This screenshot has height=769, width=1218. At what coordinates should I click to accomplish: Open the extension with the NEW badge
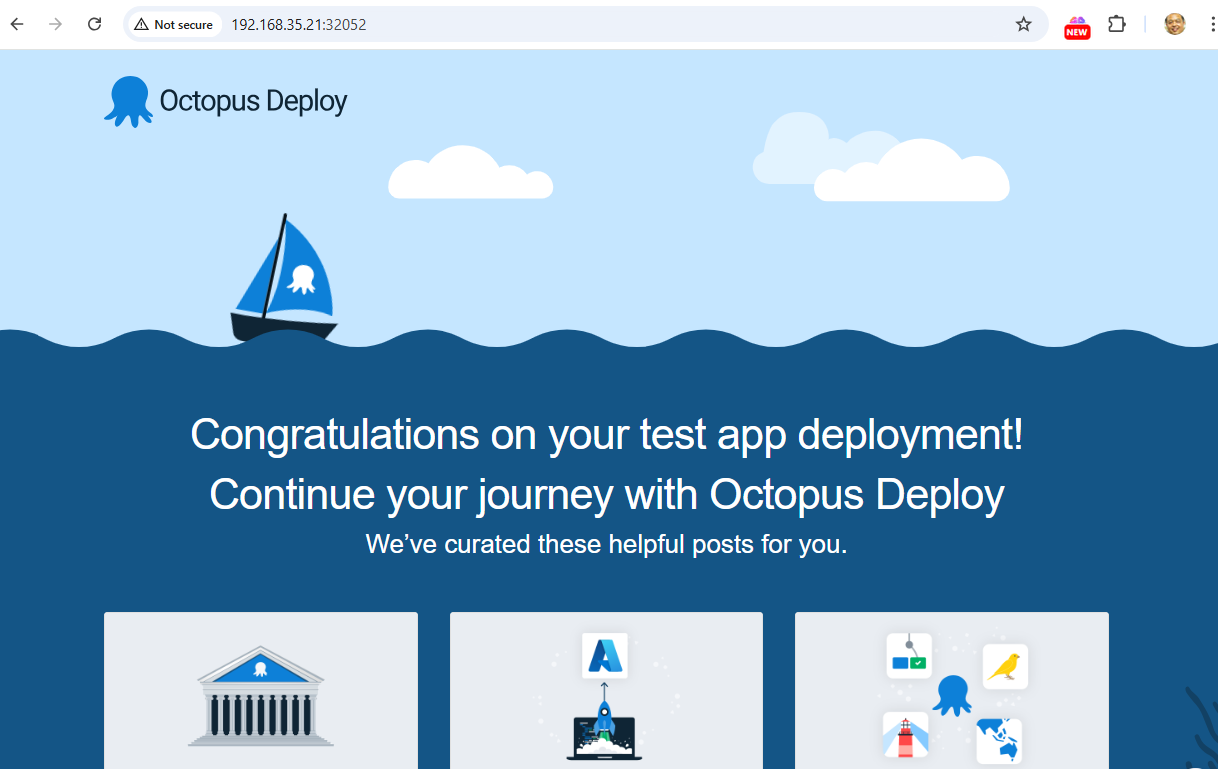tap(1077, 26)
